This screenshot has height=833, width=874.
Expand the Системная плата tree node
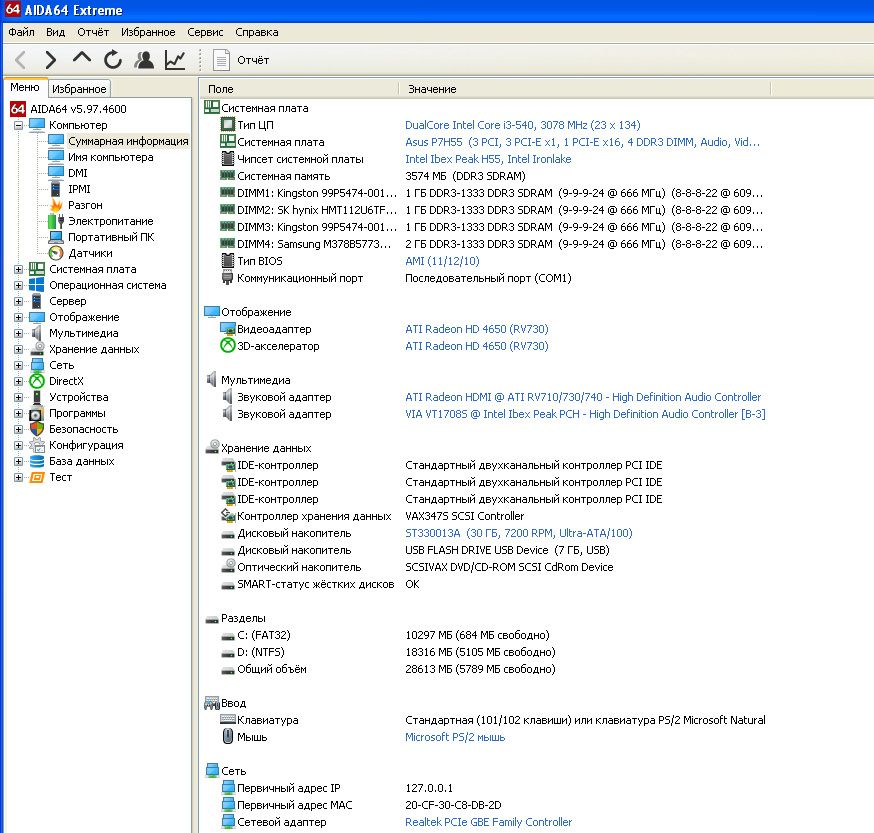click(x=18, y=269)
